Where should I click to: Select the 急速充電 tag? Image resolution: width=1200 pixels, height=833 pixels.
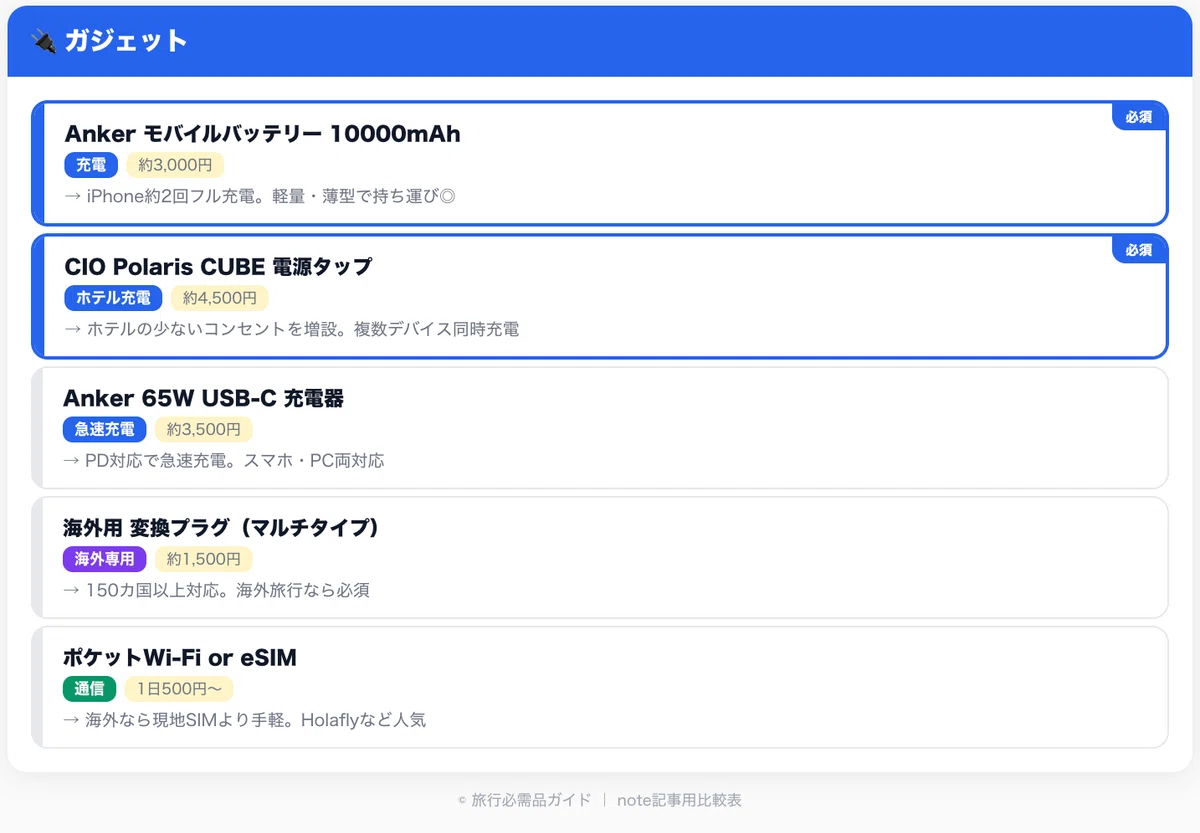pos(104,430)
